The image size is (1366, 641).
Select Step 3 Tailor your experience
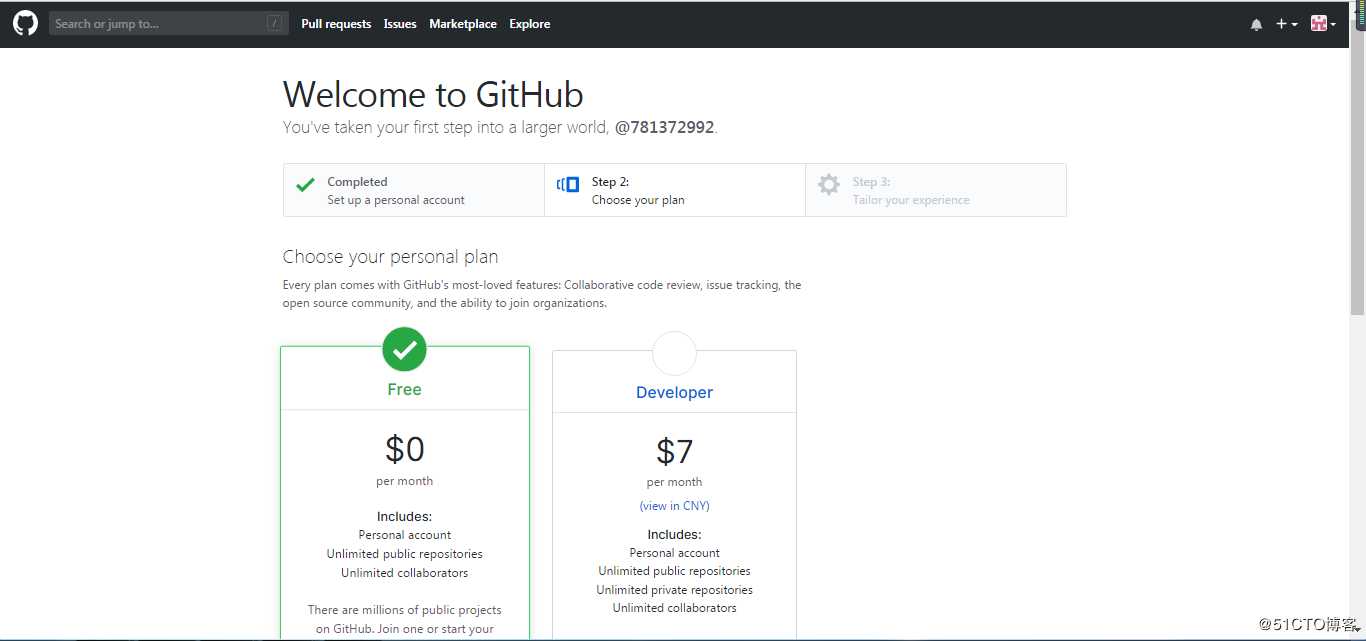(936, 190)
